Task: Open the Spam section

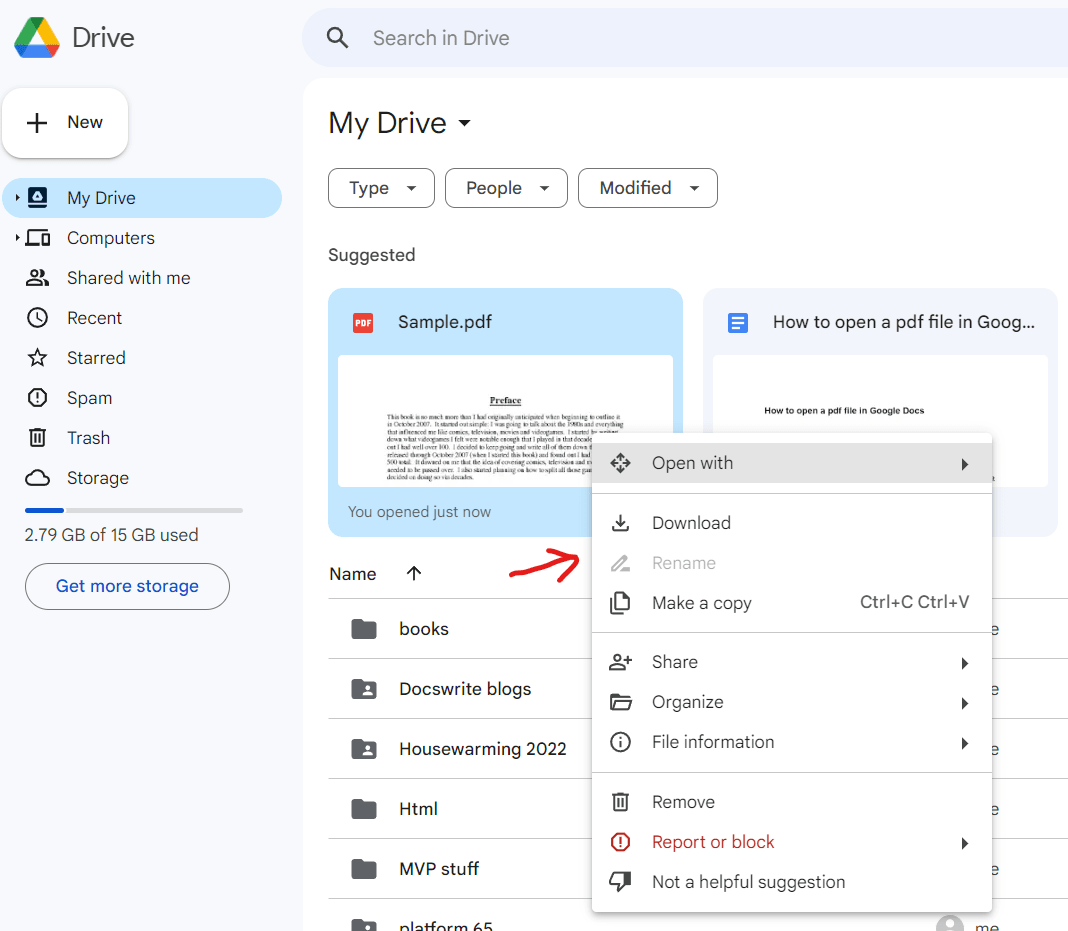Action: coord(89,397)
